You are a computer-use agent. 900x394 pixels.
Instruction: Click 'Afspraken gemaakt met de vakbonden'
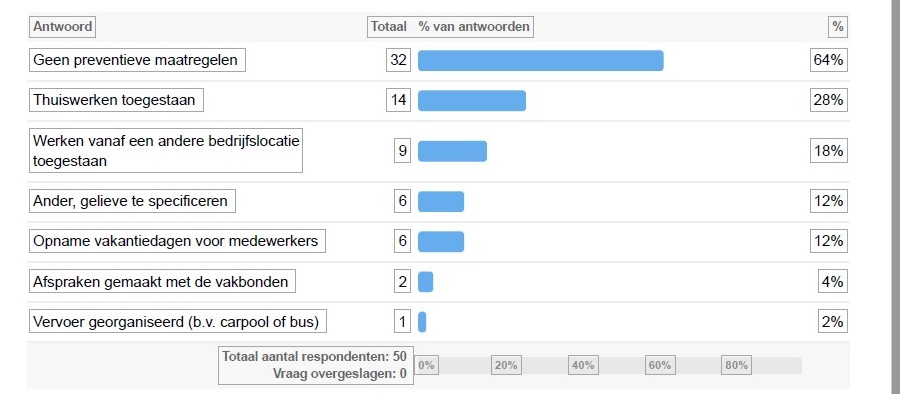(162, 281)
